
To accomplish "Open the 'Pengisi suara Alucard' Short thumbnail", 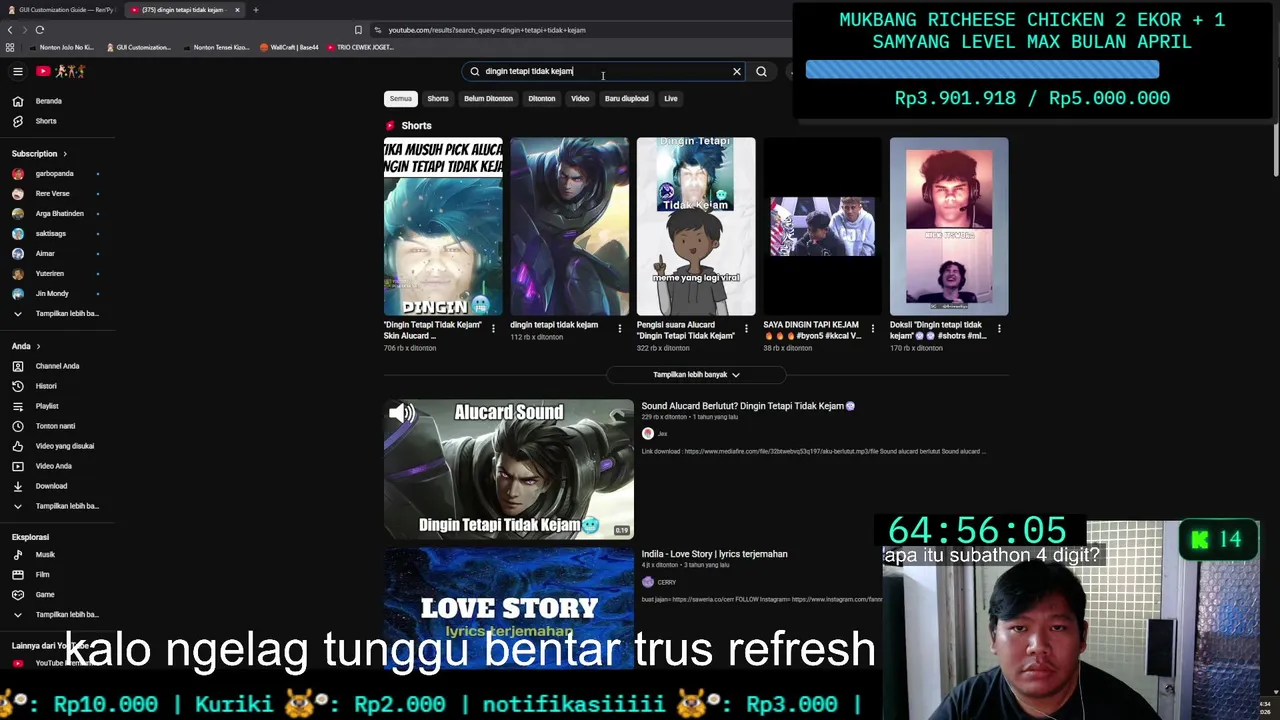I will [696, 226].
